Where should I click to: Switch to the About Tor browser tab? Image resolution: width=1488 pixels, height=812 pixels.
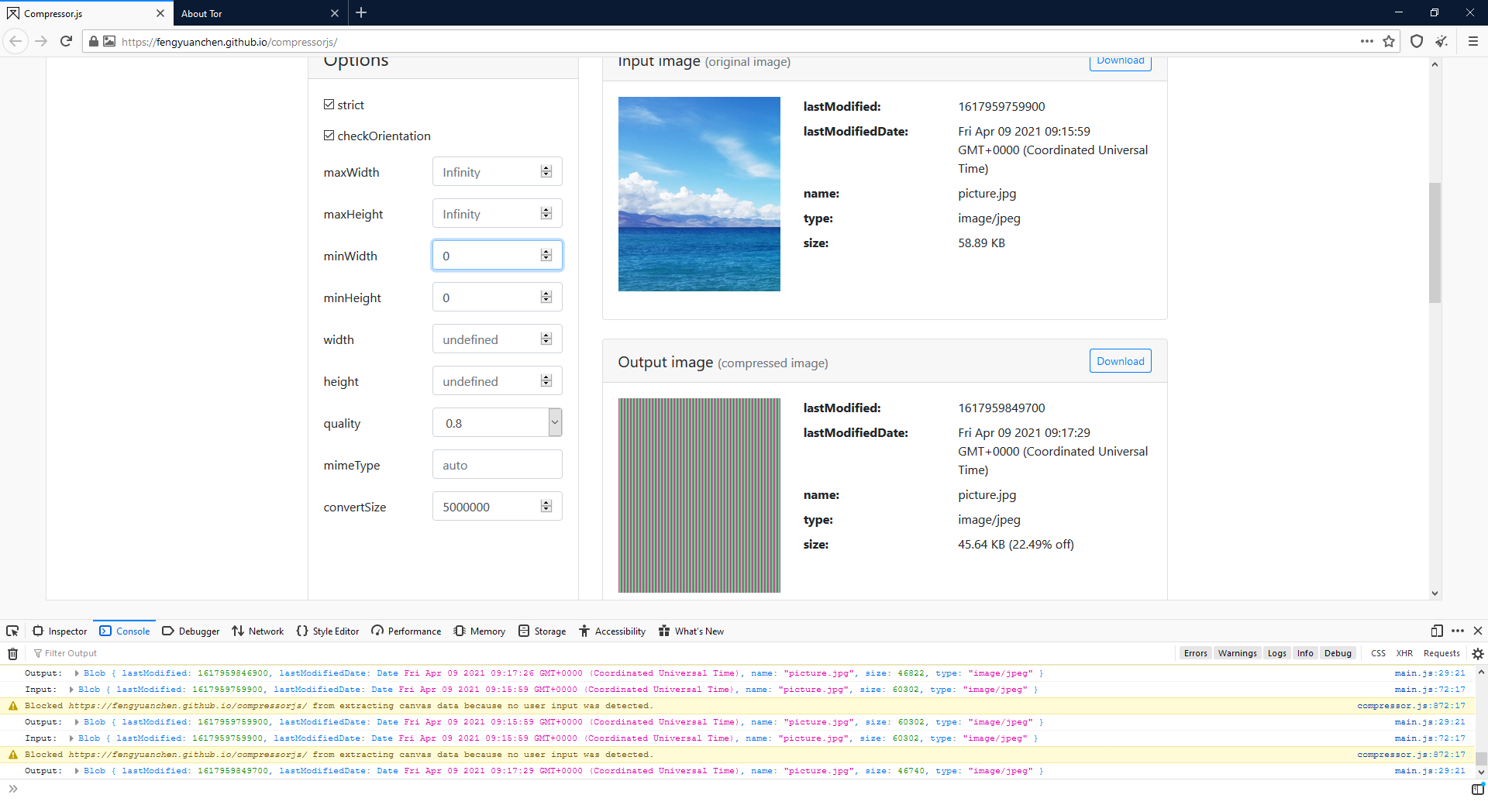232,13
